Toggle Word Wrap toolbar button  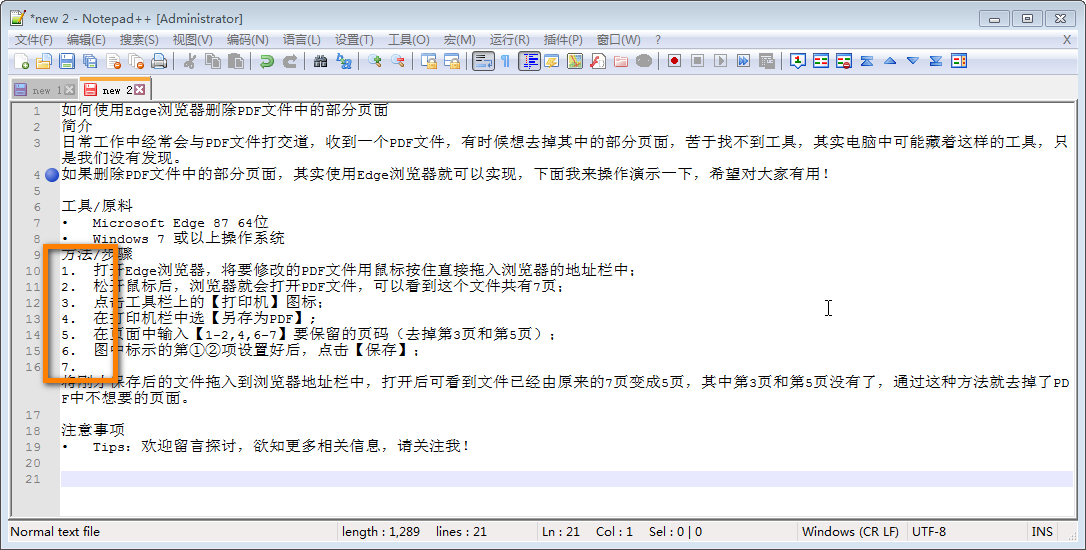point(483,61)
